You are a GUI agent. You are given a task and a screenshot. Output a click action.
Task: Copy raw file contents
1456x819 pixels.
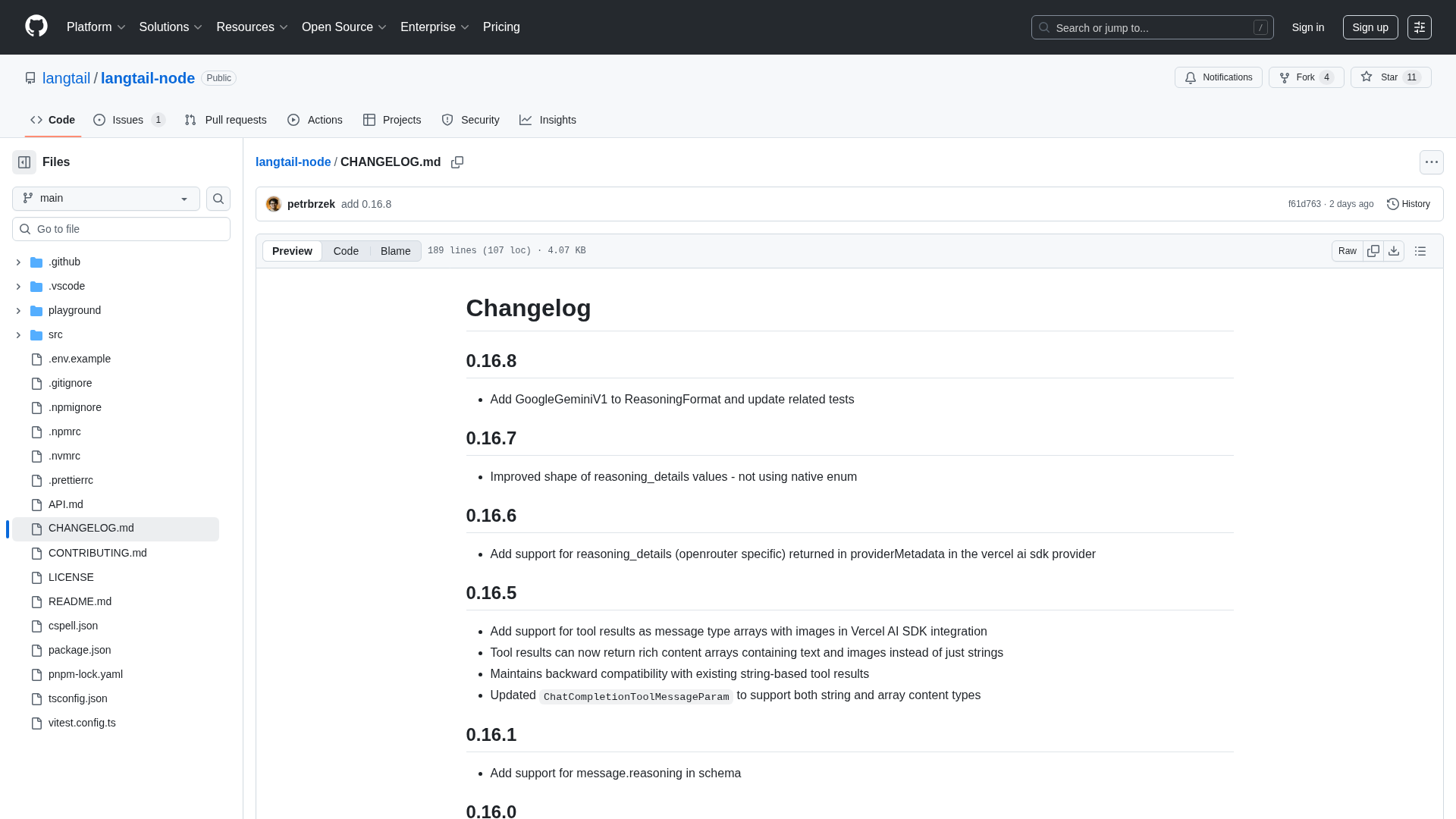tap(1373, 251)
